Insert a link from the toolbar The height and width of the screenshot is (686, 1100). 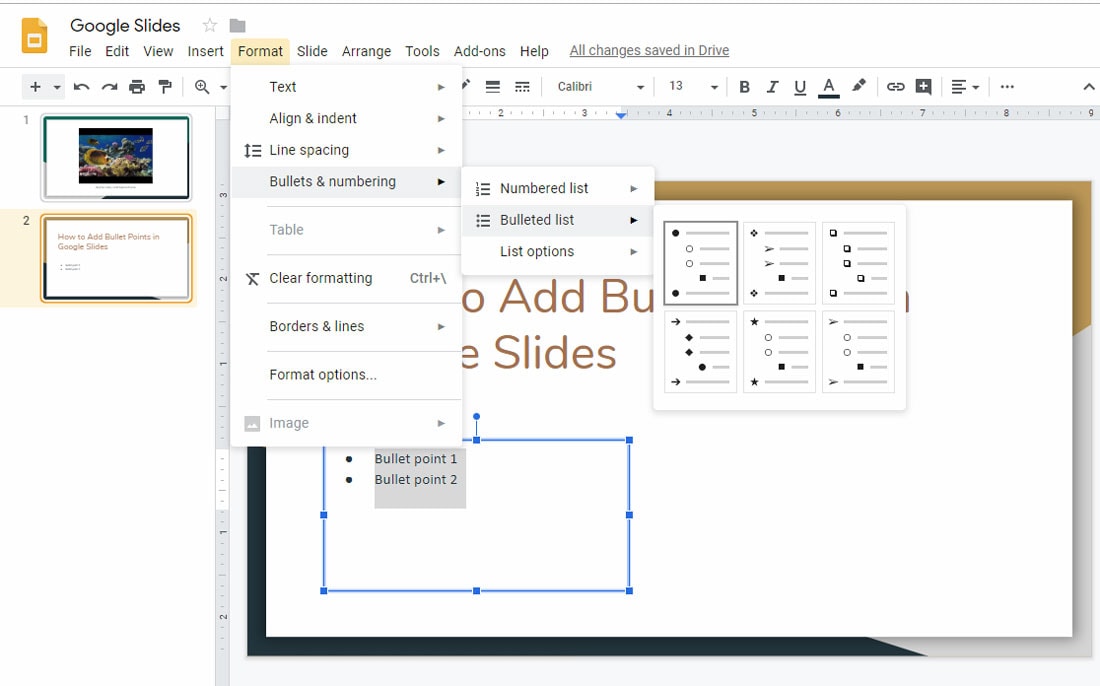895,87
